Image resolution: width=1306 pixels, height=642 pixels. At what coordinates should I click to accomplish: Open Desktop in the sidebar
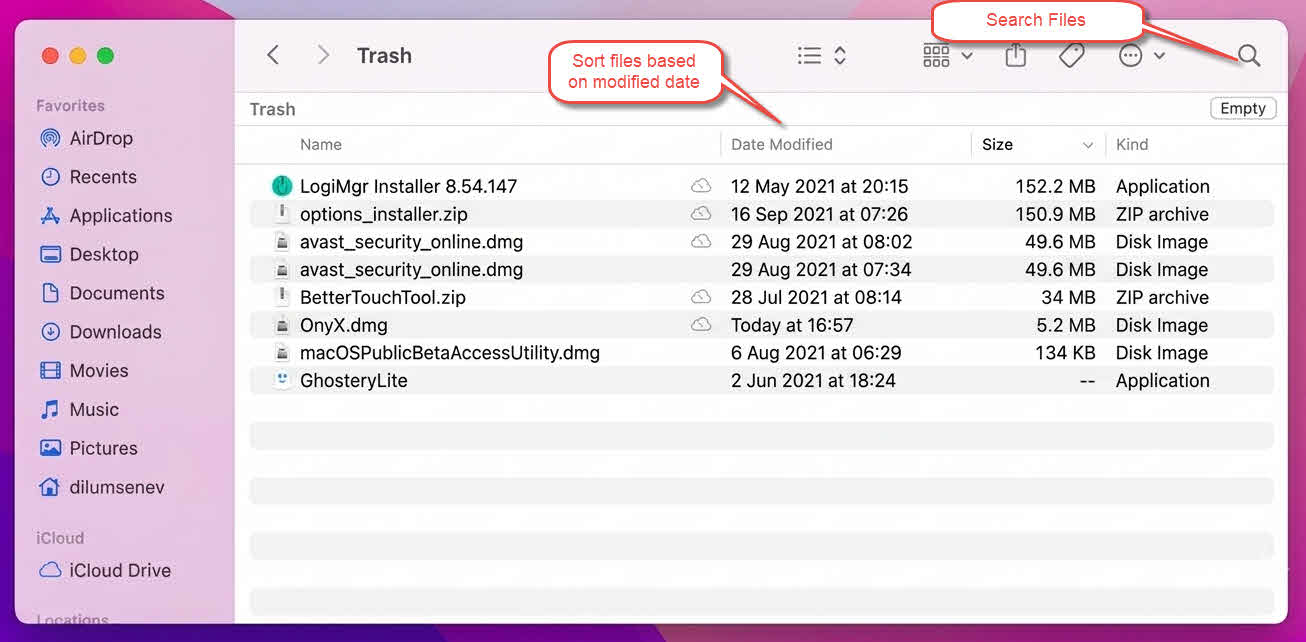pos(89,254)
